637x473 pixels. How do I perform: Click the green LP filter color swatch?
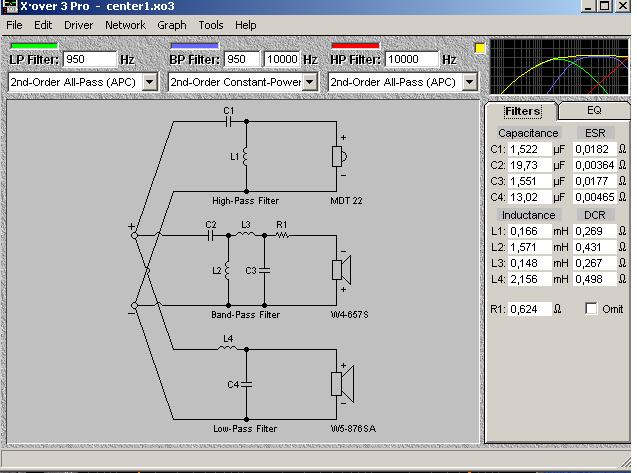[34, 46]
